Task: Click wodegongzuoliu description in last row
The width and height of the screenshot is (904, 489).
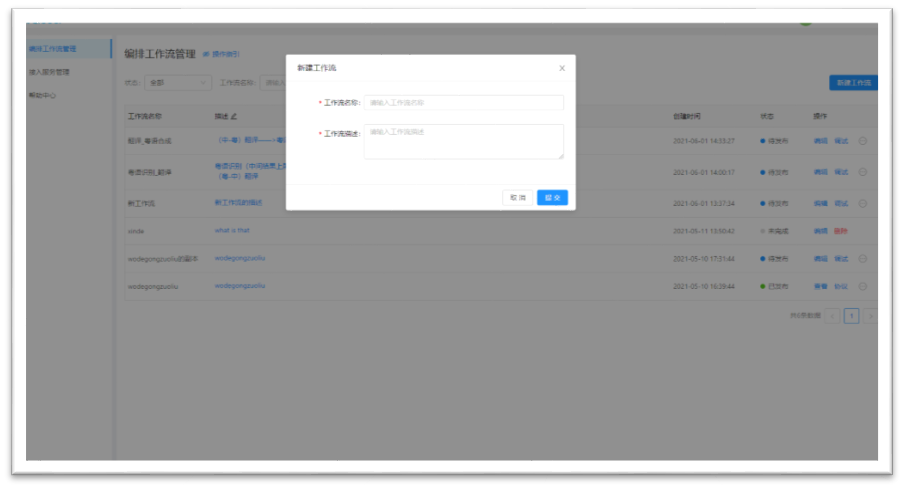Action: coord(240,285)
